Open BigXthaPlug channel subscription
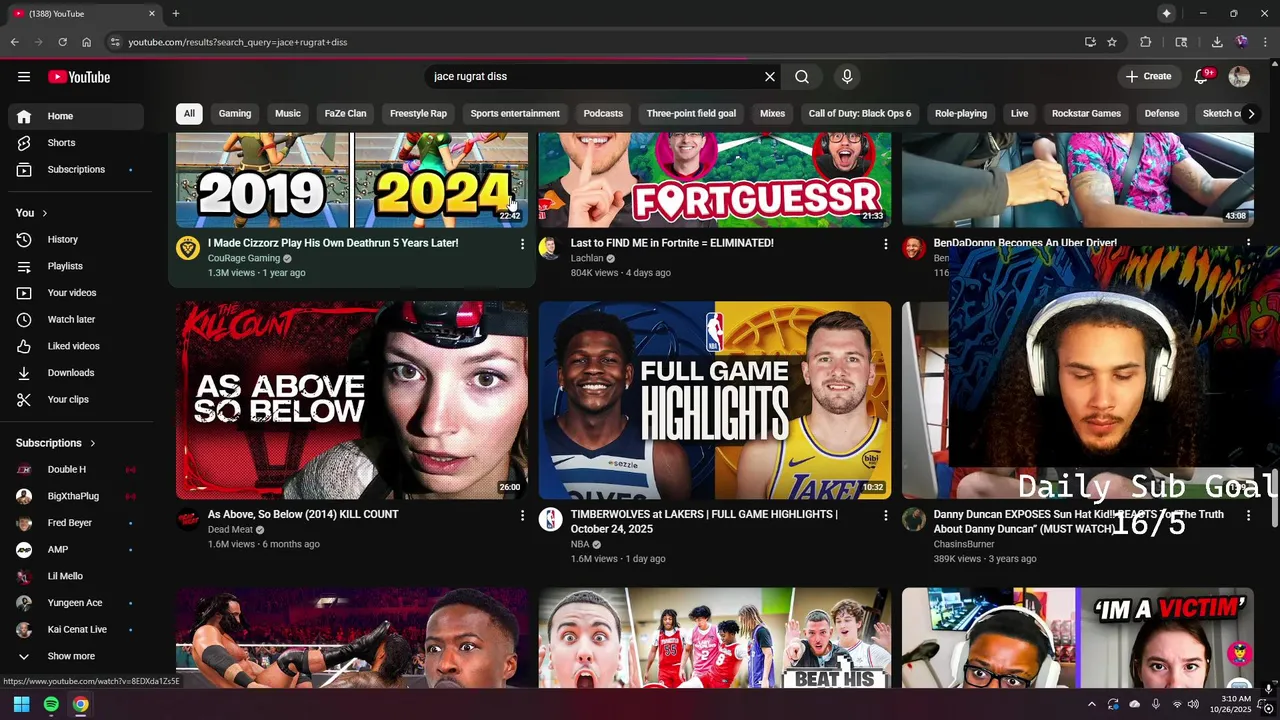Image resolution: width=1280 pixels, height=720 pixels. pyautogui.click(x=76, y=496)
